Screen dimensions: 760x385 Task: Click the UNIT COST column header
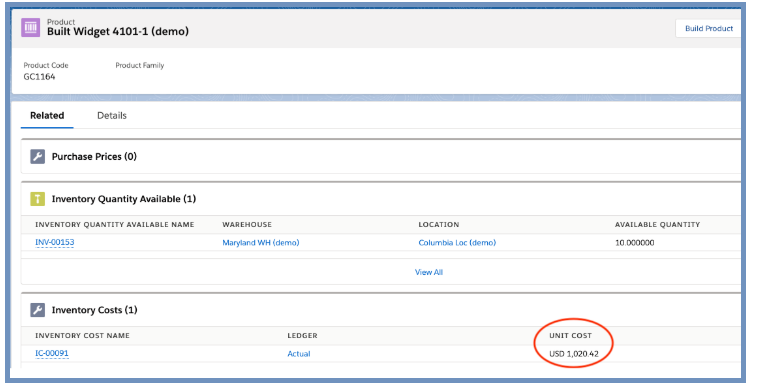tap(570, 336)
